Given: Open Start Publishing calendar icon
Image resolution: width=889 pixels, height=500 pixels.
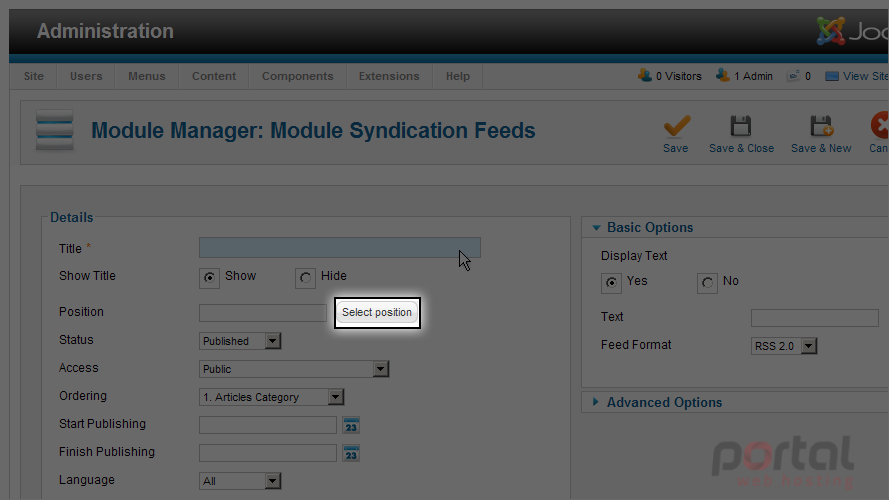Looking at the screenshot, I should click(351, 425).
